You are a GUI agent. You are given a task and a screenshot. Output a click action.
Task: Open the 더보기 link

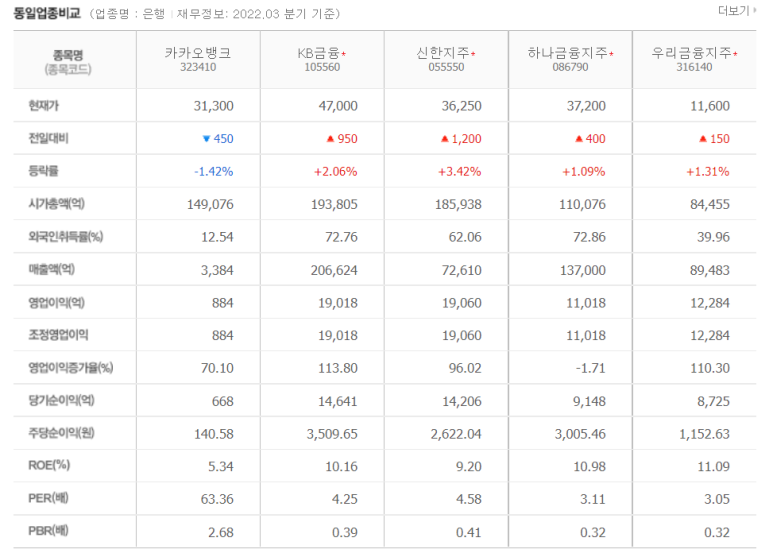point(737,11)
